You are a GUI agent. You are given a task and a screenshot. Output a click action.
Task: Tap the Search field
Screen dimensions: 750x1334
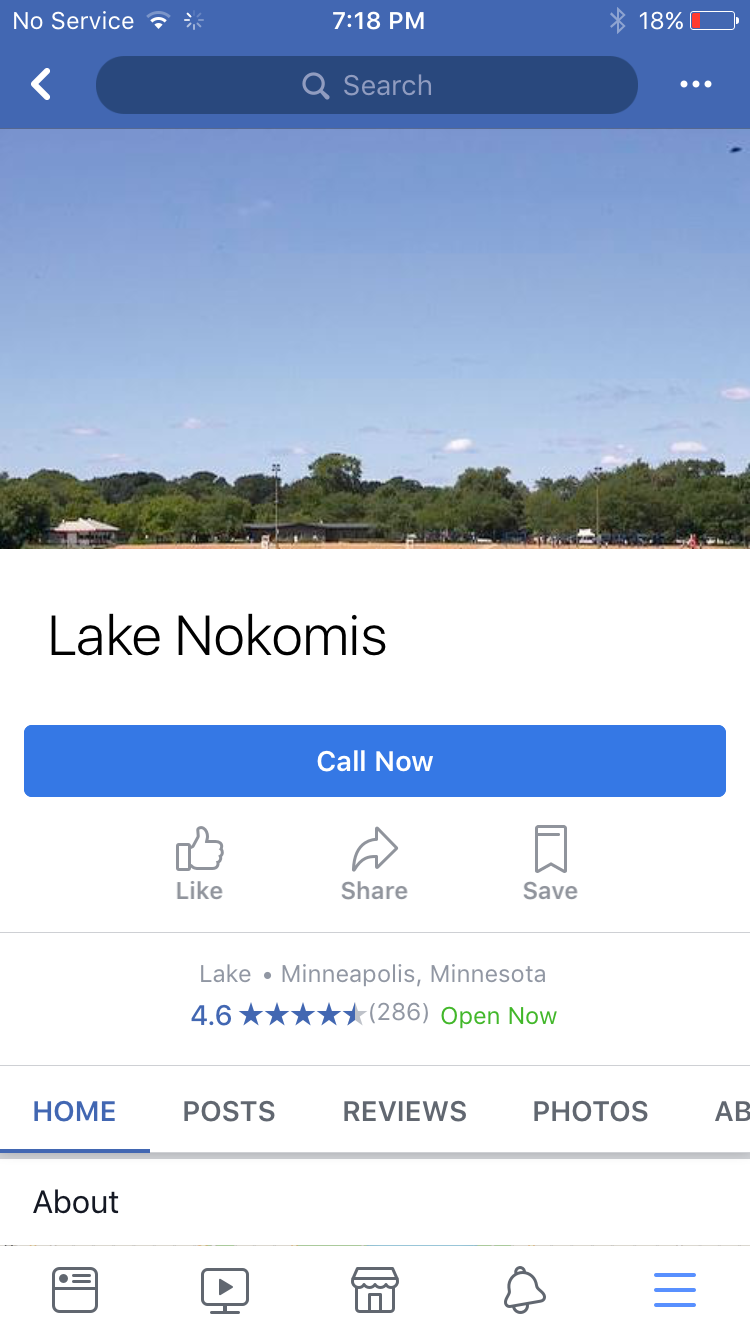click(x=367, y=85)
